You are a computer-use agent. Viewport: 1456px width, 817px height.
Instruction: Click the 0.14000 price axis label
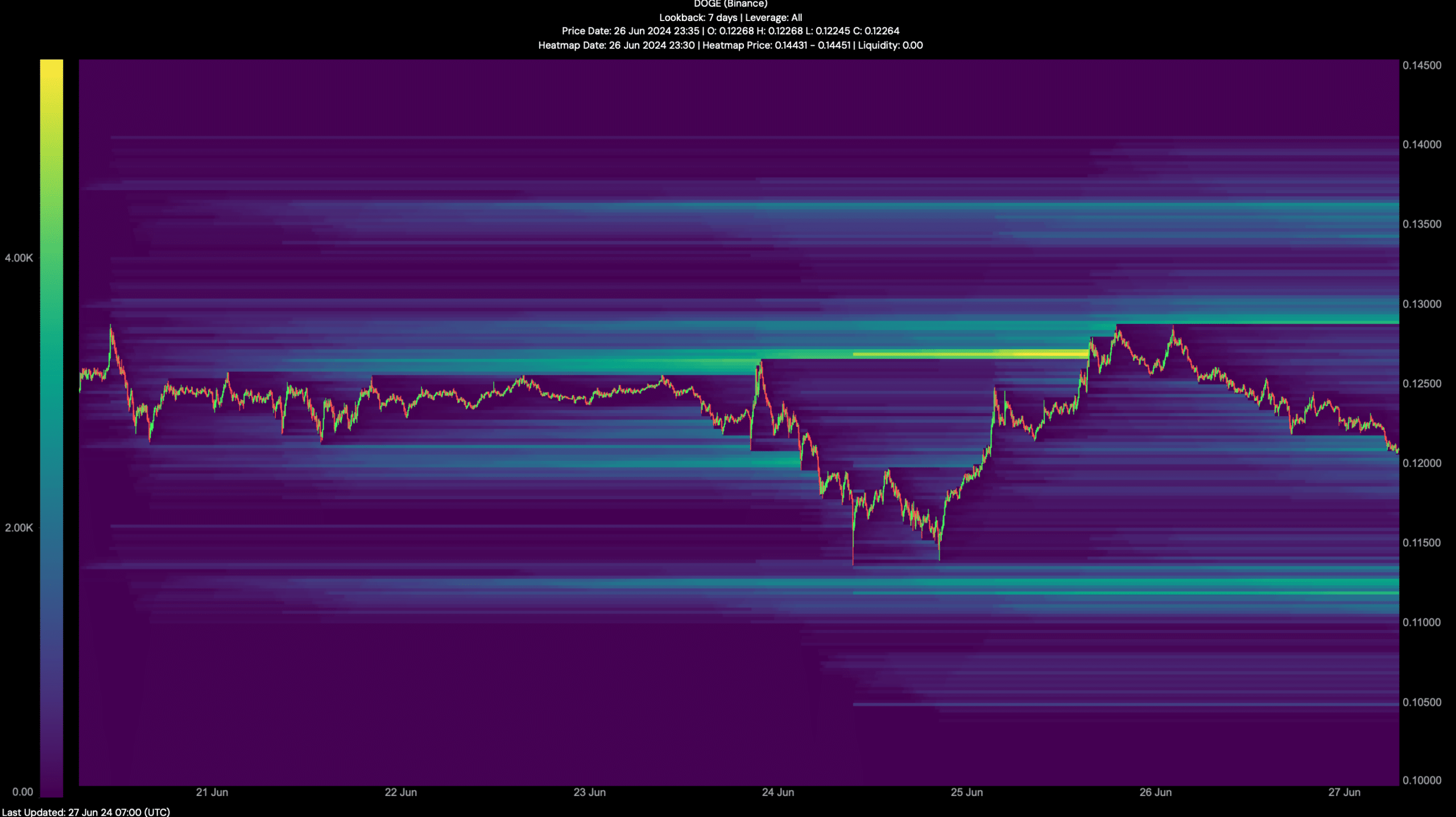[x=1422, y=144]
